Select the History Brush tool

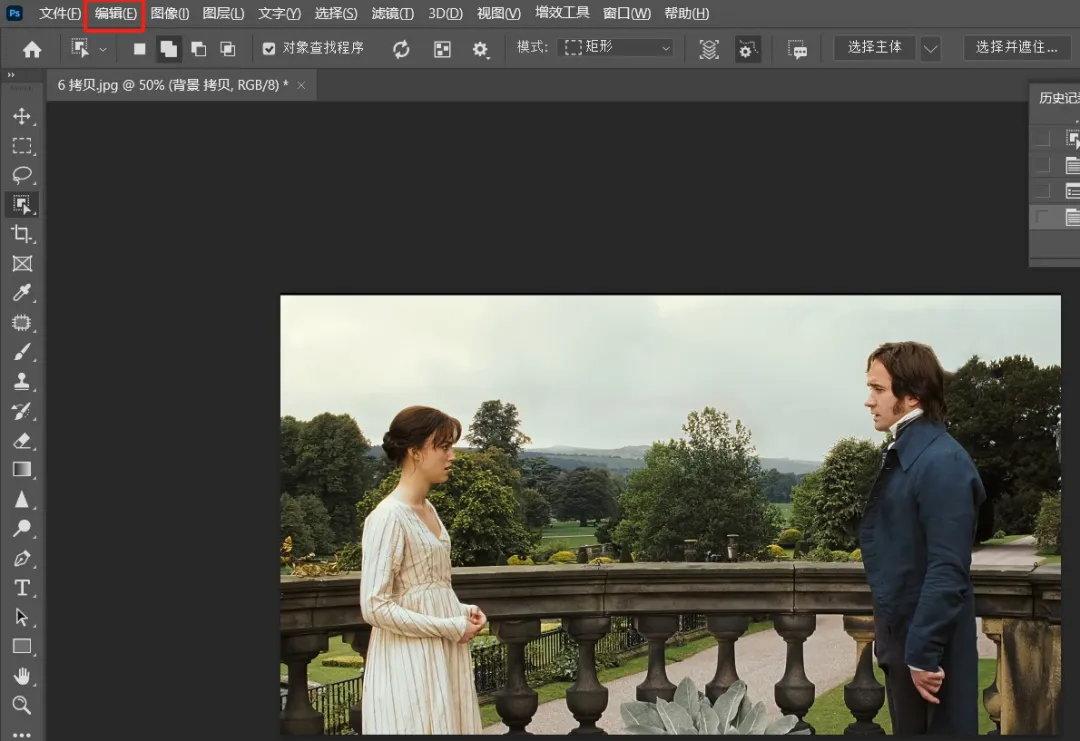(22, 411)
